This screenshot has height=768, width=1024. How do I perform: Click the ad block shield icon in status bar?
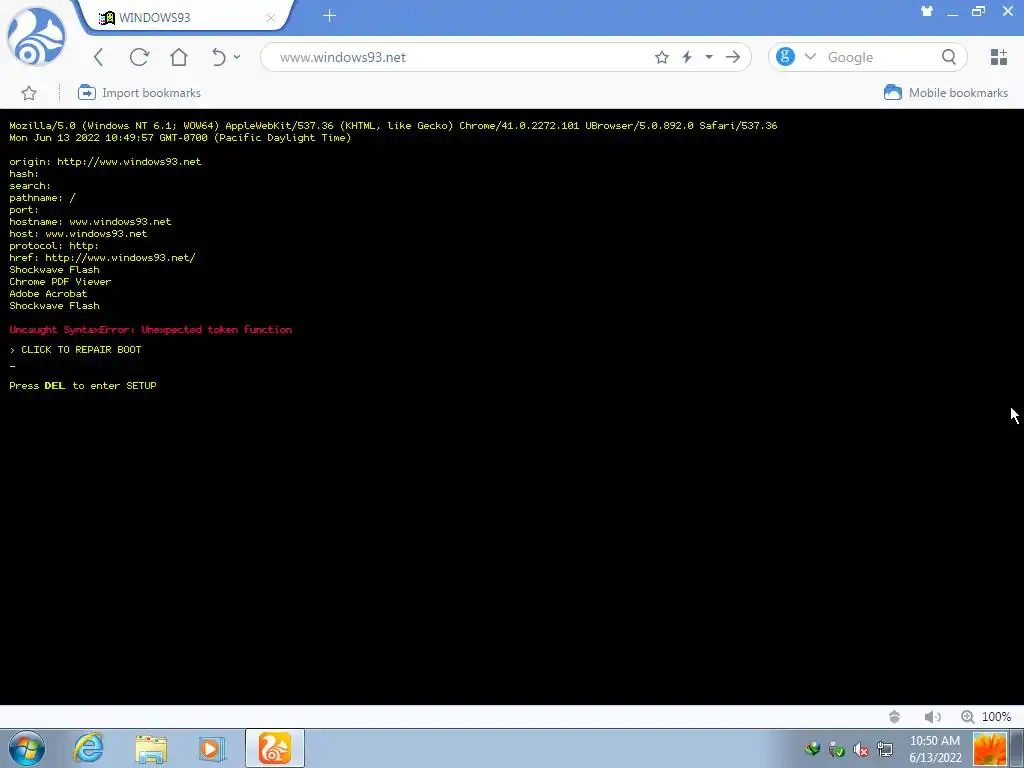[x=895, y=717]
